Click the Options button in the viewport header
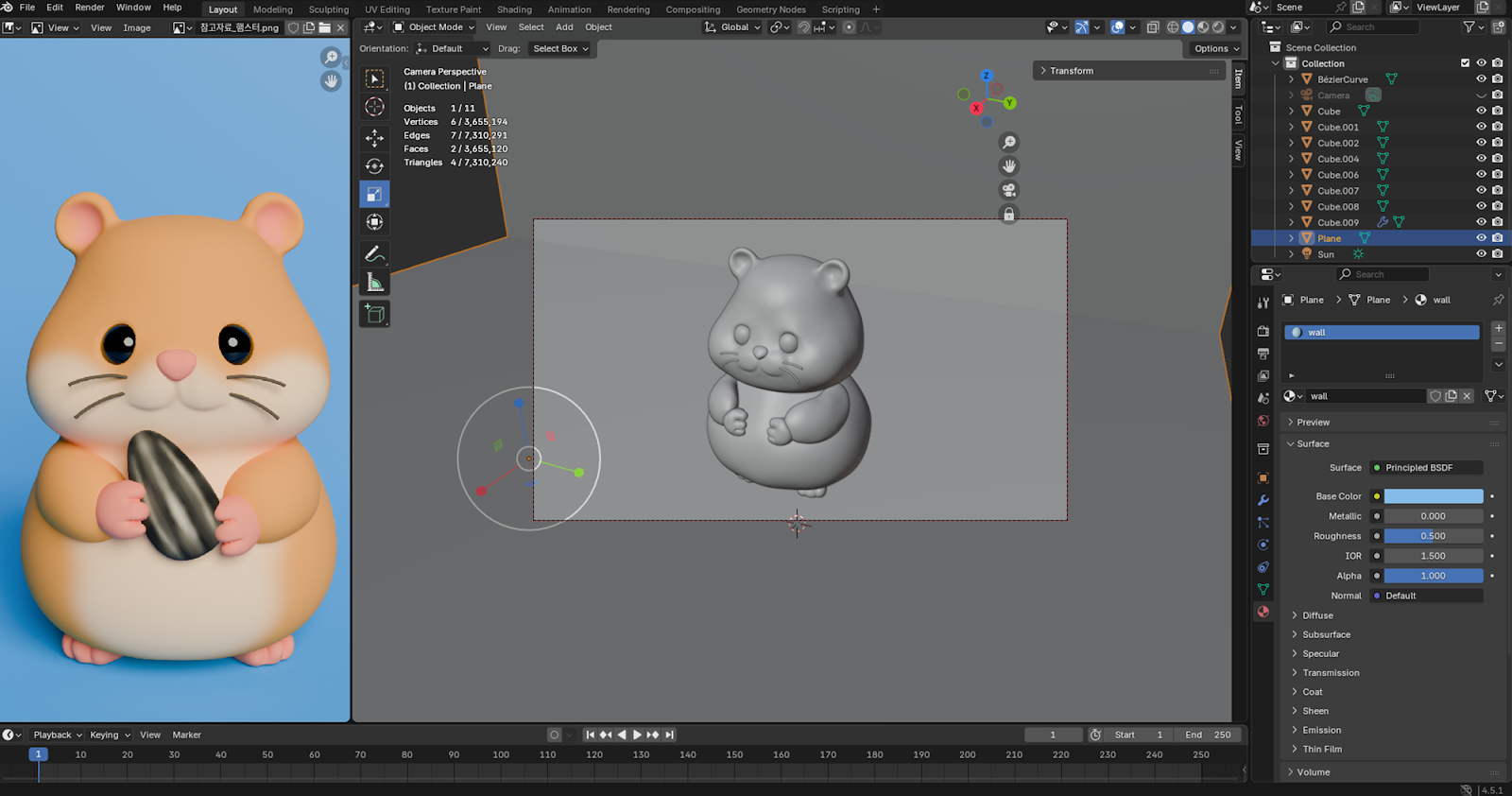This screenshot has width=1512, height=796. [1215, 48]
